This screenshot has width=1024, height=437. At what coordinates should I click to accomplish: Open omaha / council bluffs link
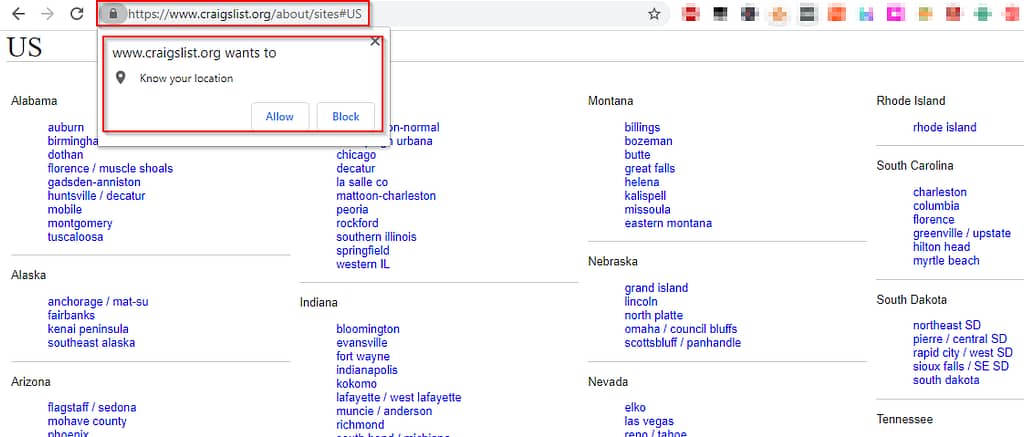(680, 329)
